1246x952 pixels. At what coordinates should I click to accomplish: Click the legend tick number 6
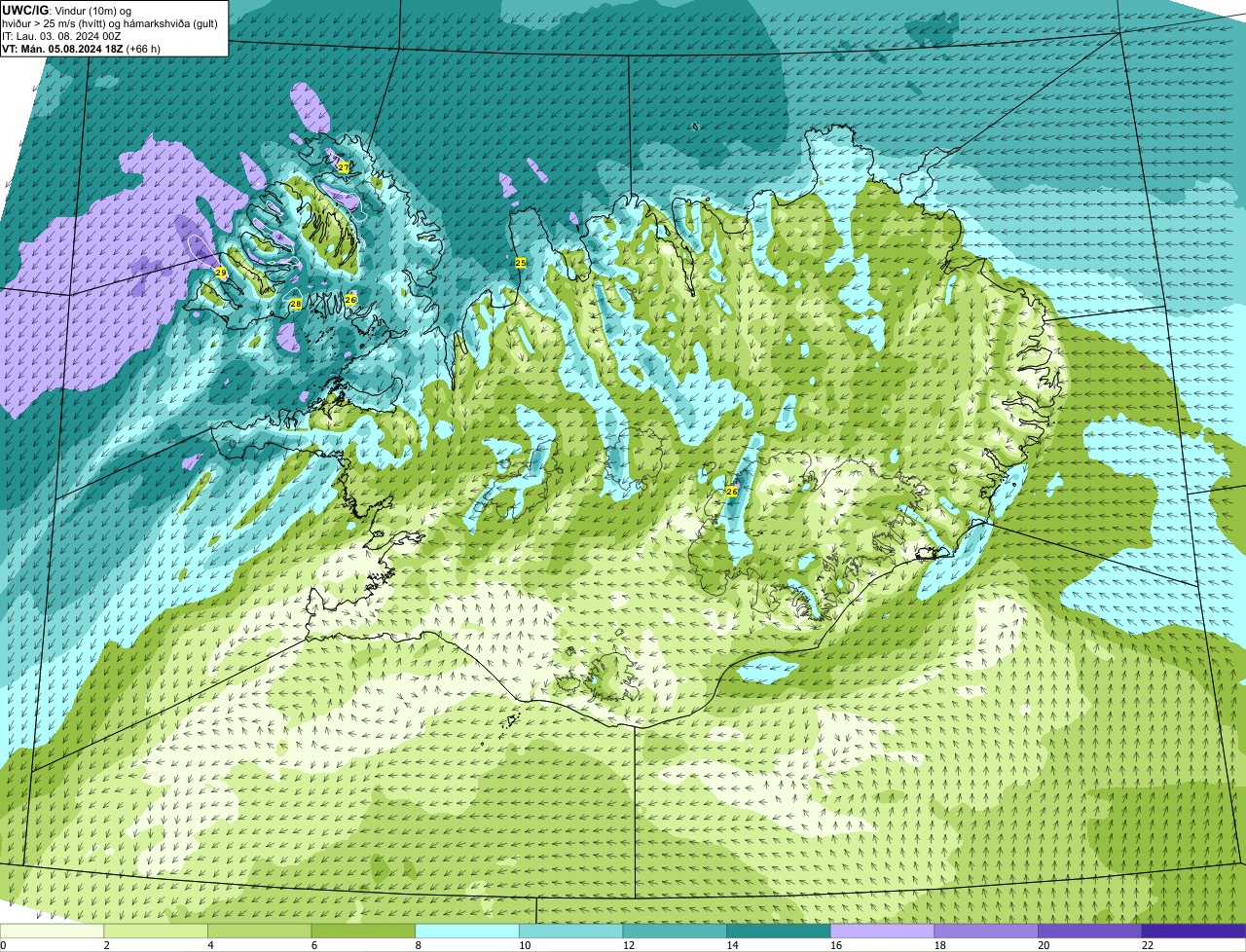[314, 945]
